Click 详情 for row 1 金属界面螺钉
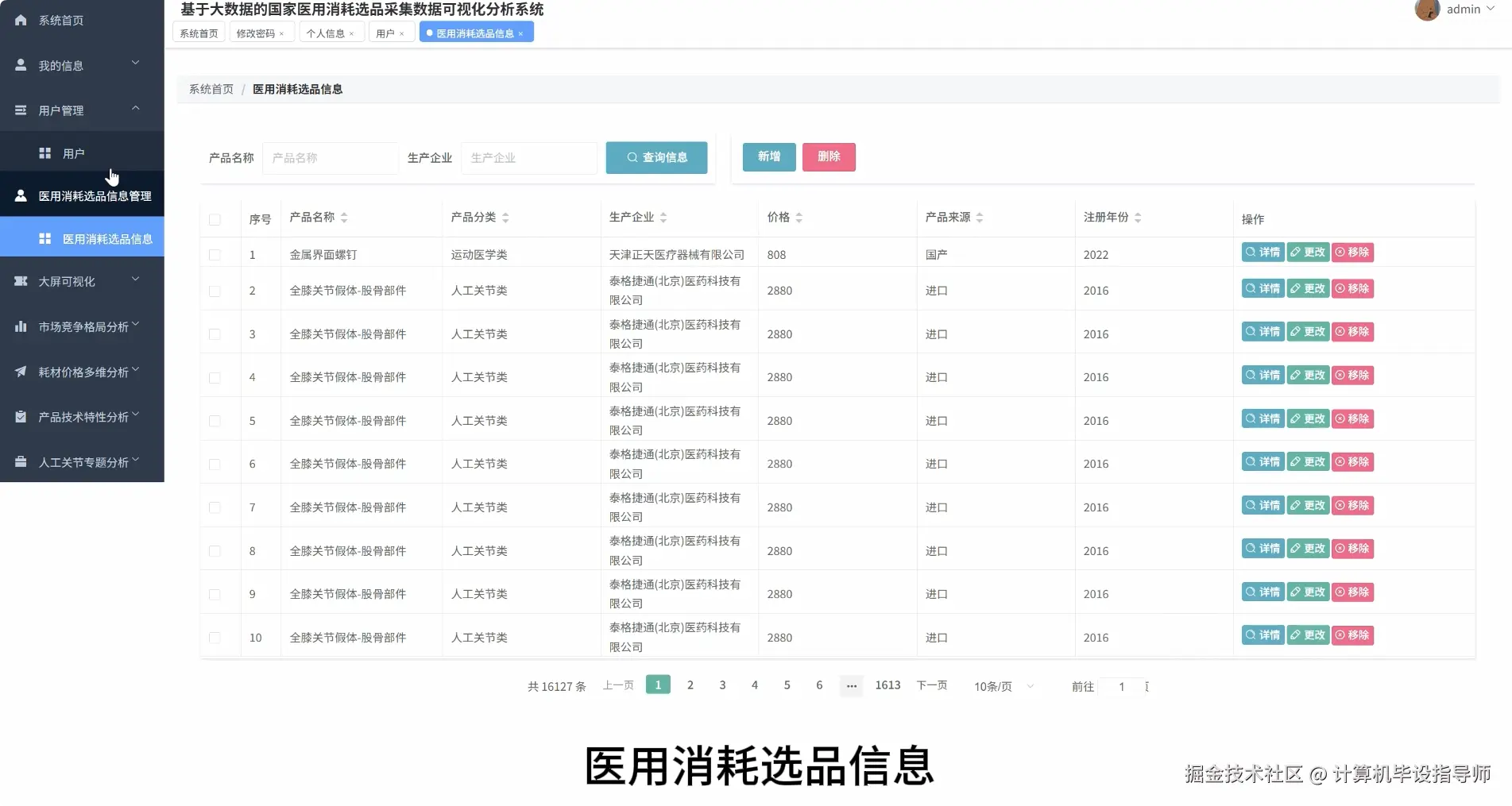 click(1263, 253)
